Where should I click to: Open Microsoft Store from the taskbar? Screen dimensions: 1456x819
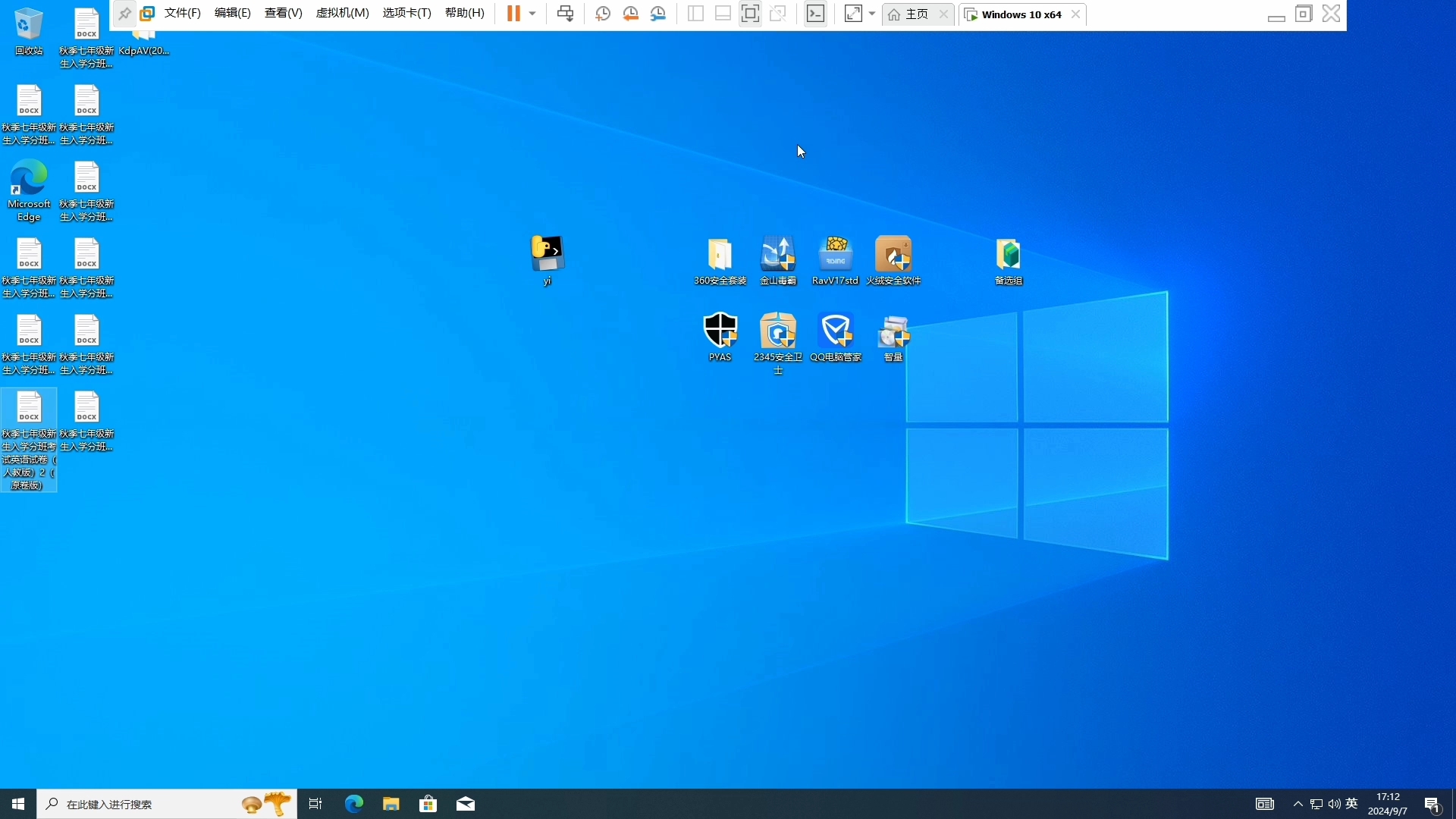click(x=428, y=804)
